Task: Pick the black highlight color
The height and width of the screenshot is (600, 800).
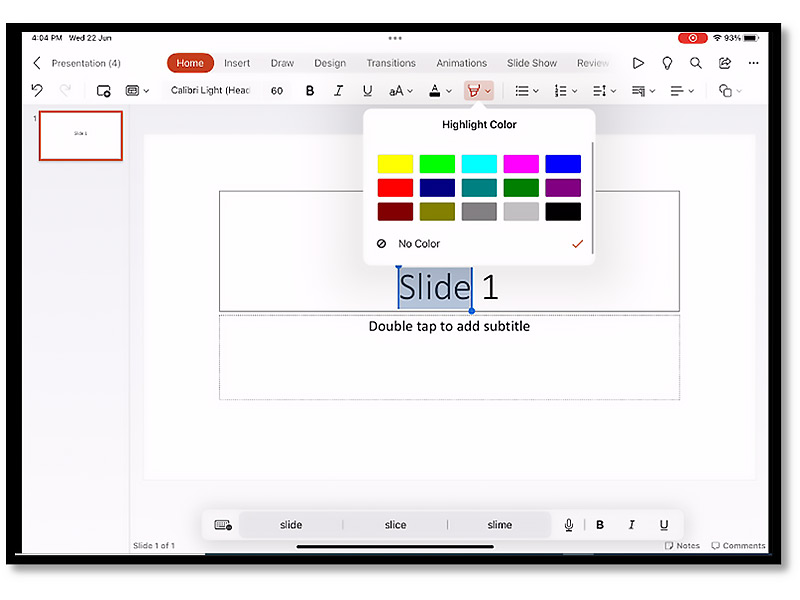Action: [x=563, y=212]
